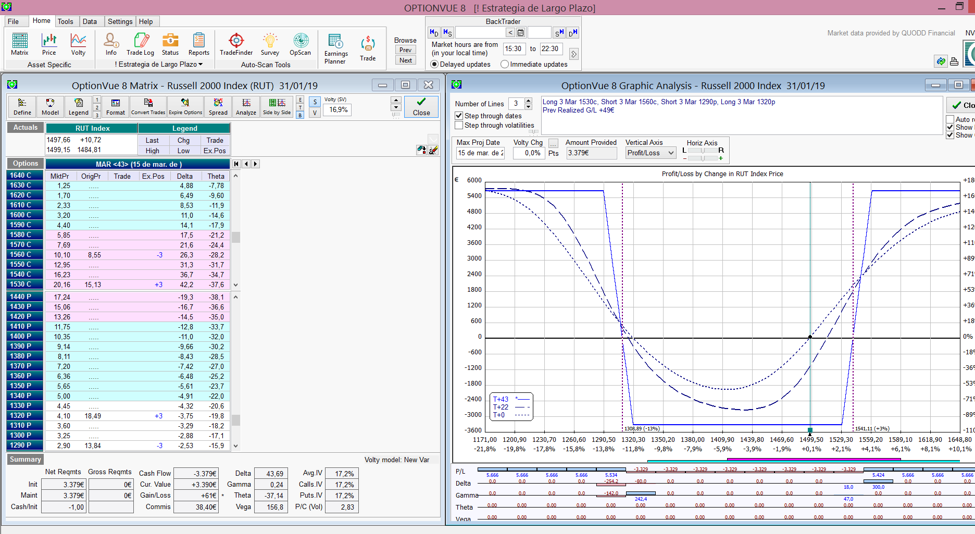This screenshot has height=534, width=975.
Task: Open the Earnings Planner
Action: pos(335,48)
